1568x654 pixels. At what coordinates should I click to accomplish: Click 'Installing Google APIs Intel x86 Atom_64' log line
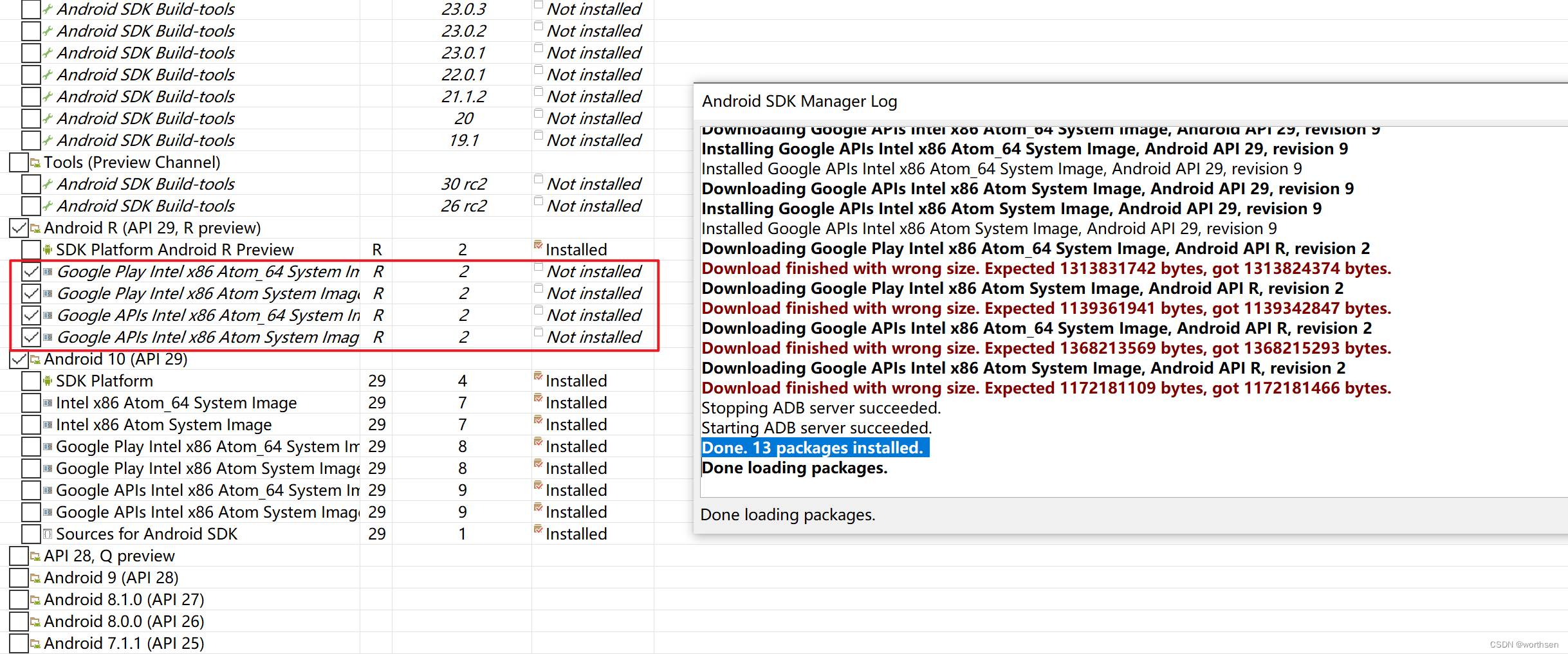click(1024, 149)
